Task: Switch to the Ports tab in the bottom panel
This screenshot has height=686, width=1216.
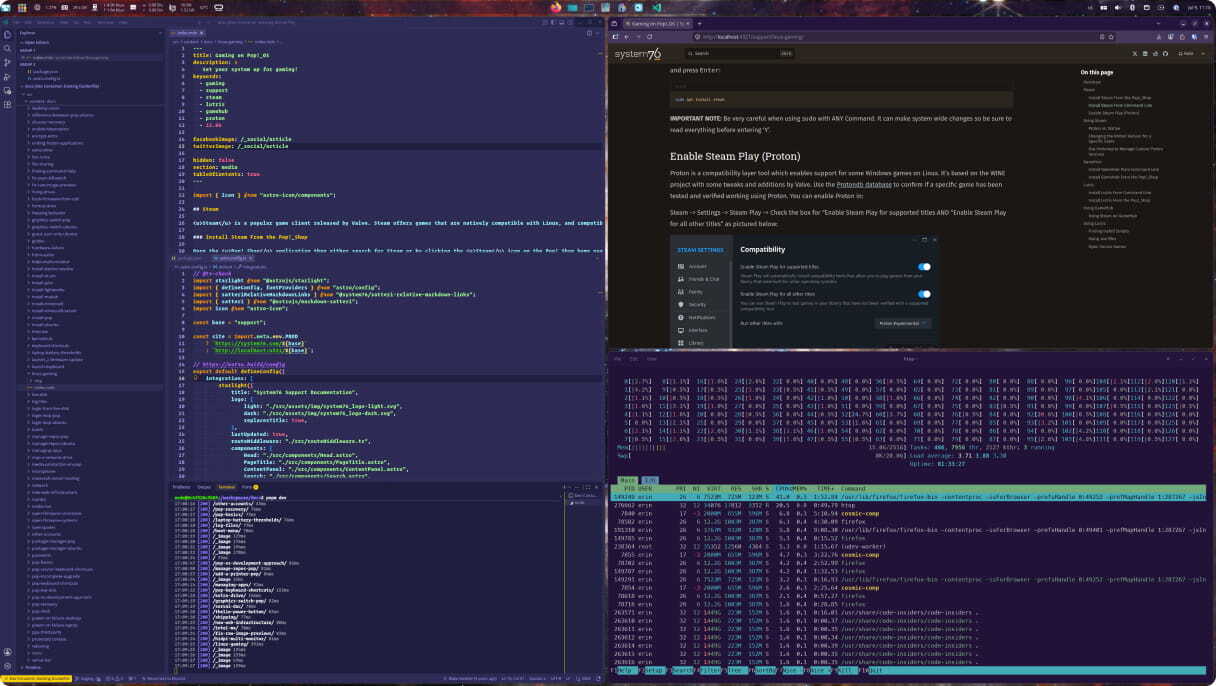Action: (x=245, y=487)
